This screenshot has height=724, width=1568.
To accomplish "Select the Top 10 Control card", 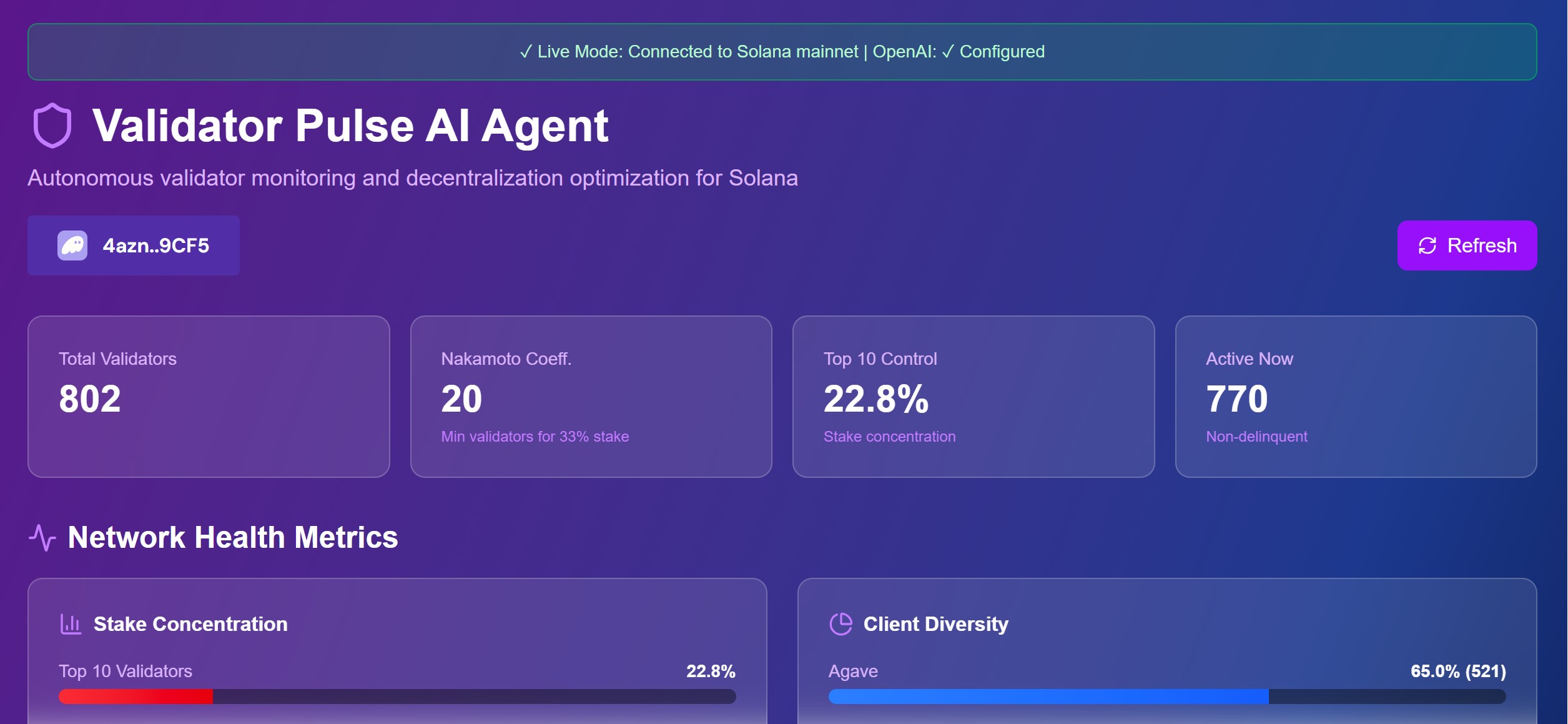I will coord(974,397).
